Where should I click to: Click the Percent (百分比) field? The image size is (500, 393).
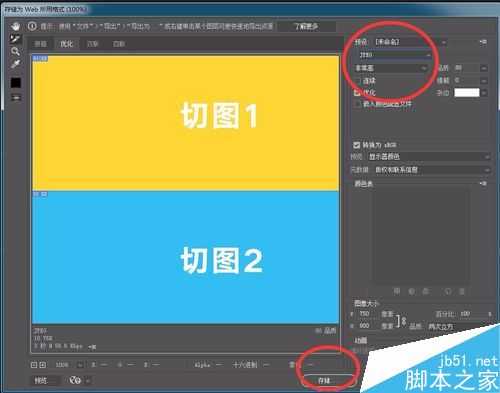[x=472, y=314]
